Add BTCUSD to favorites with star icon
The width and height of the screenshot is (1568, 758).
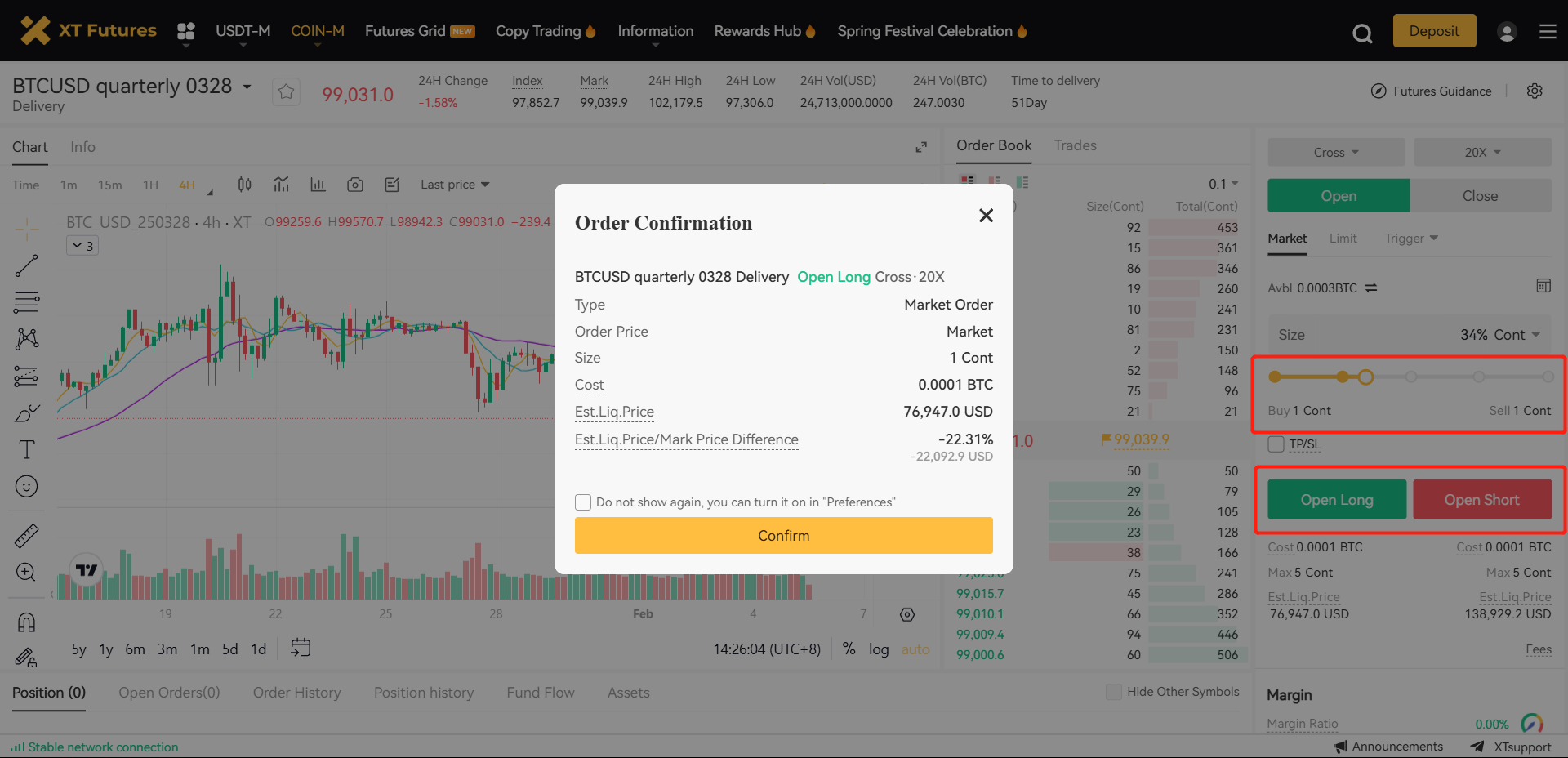click(x=286, y=91)
